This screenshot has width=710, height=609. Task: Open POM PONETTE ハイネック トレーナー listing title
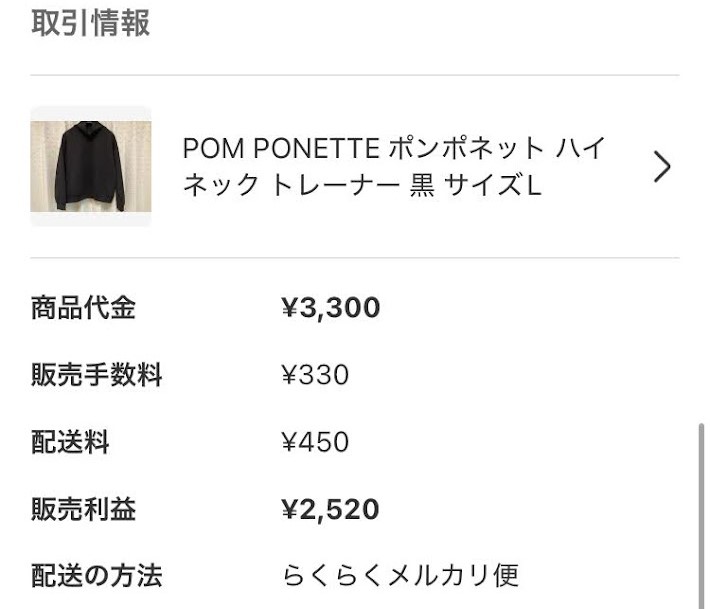pyautogui.click(x=394, y=167)
